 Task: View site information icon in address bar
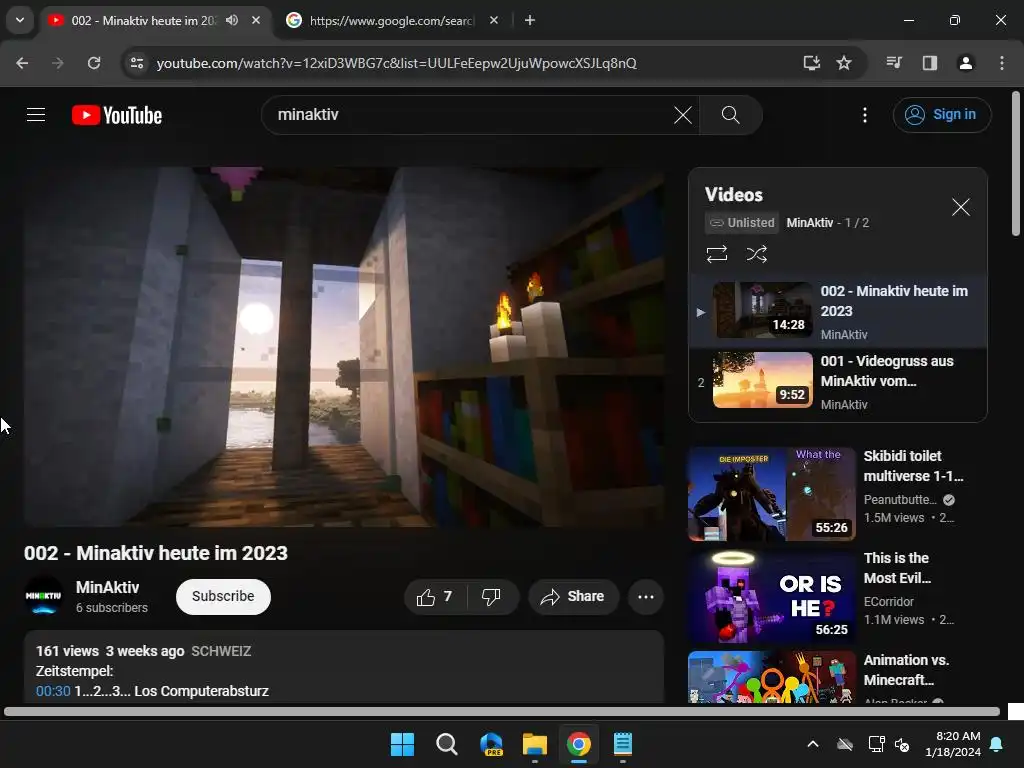click(x=137, y=63)
